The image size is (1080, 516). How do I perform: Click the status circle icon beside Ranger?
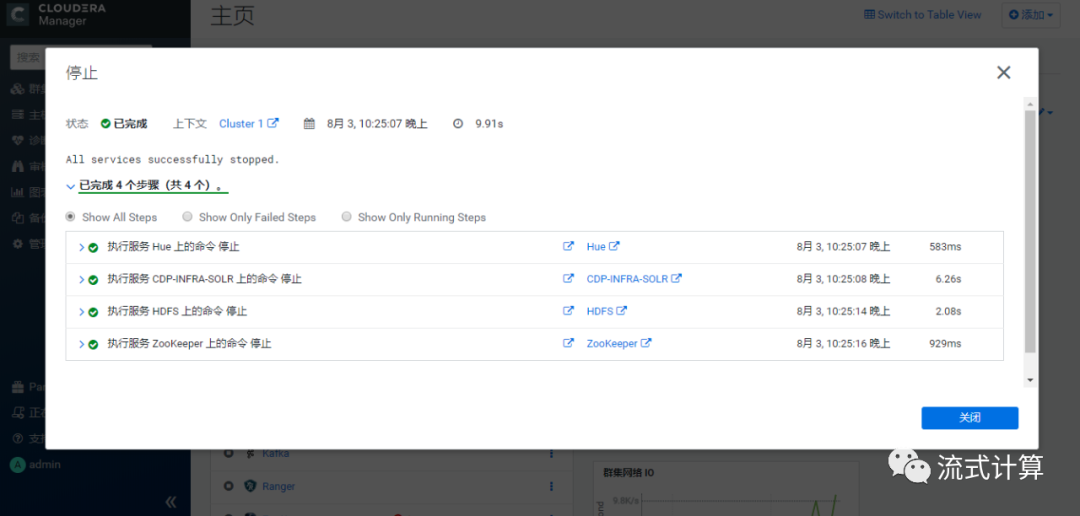point(229,486)
